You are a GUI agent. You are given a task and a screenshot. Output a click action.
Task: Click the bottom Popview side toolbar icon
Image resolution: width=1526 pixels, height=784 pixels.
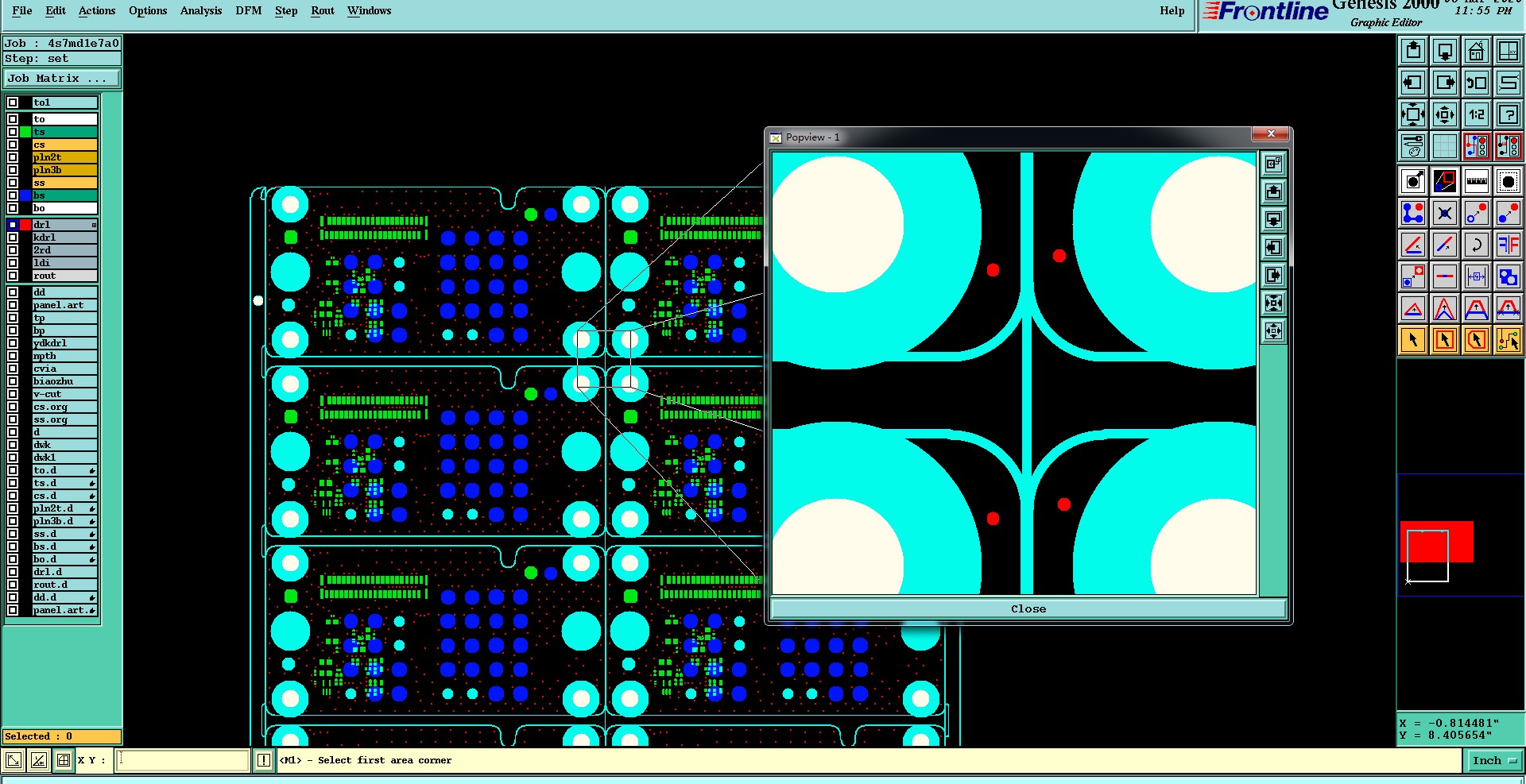click(1273, 331)
